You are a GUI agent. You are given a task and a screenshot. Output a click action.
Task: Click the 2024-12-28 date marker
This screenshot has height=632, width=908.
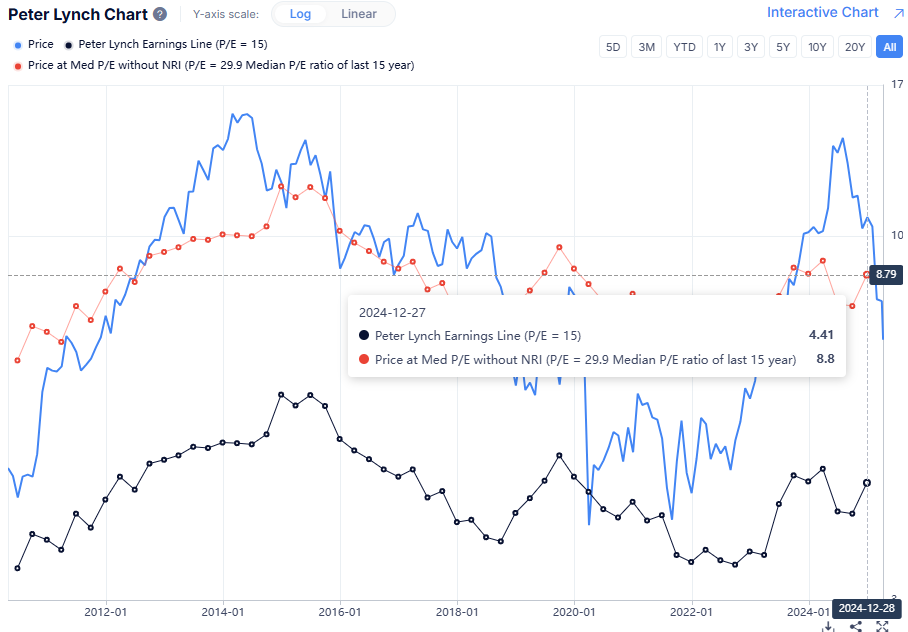866,608
